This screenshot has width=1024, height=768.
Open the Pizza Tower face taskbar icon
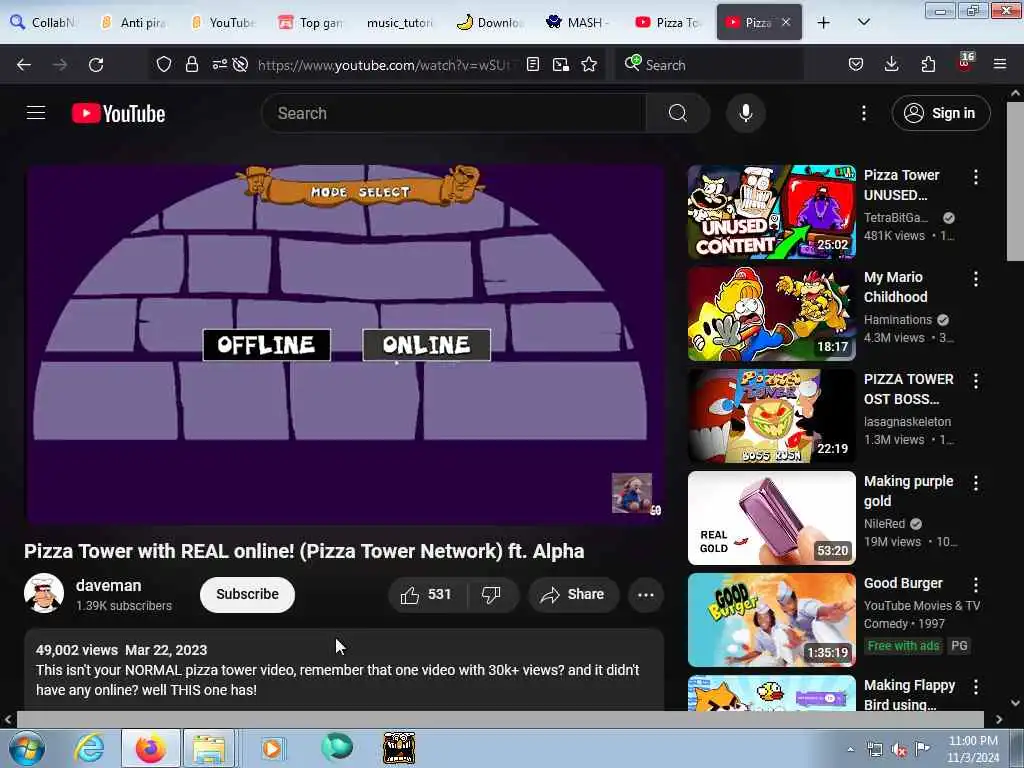pos(399,748)
